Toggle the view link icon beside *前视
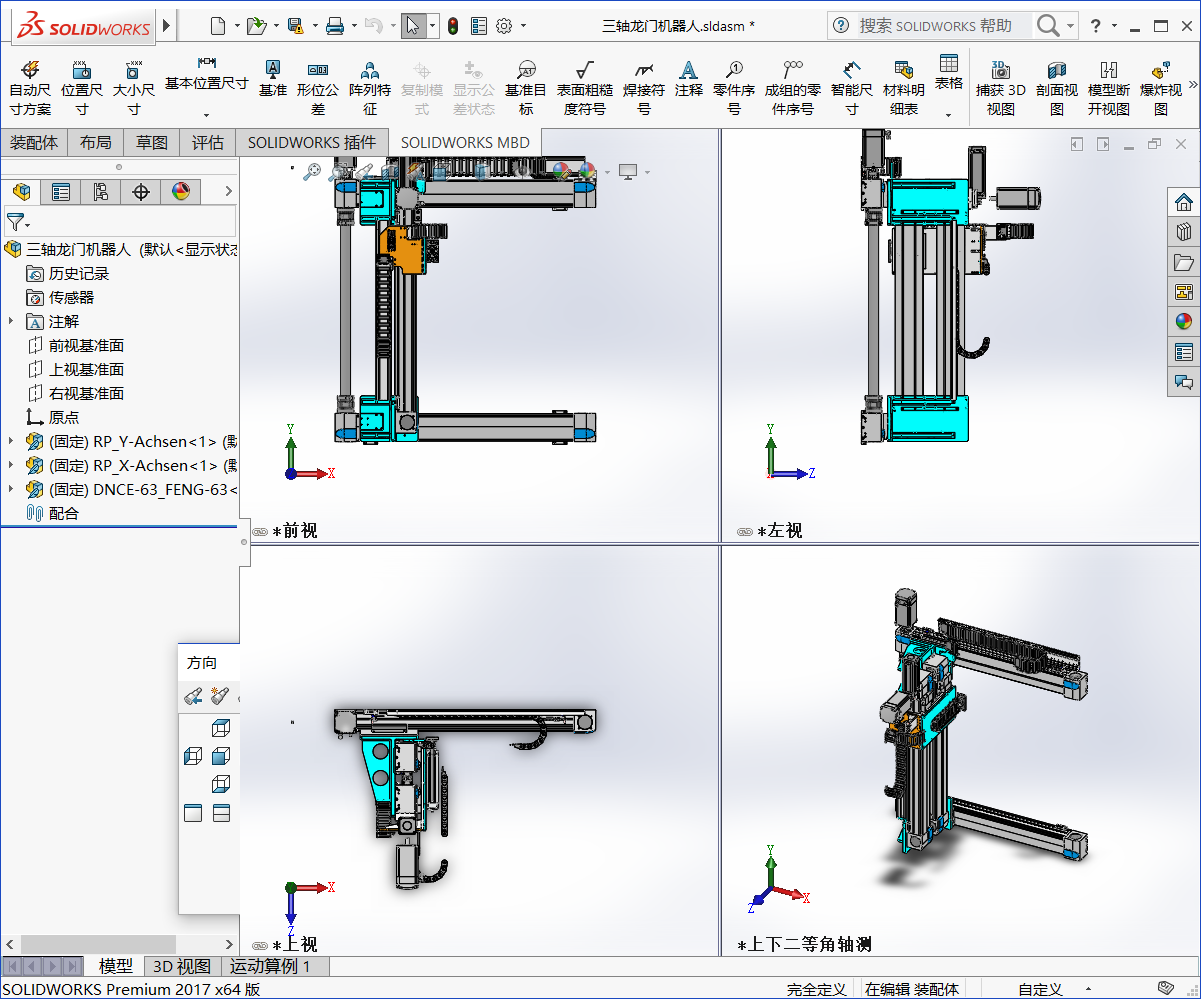 [x=260, y=532]
